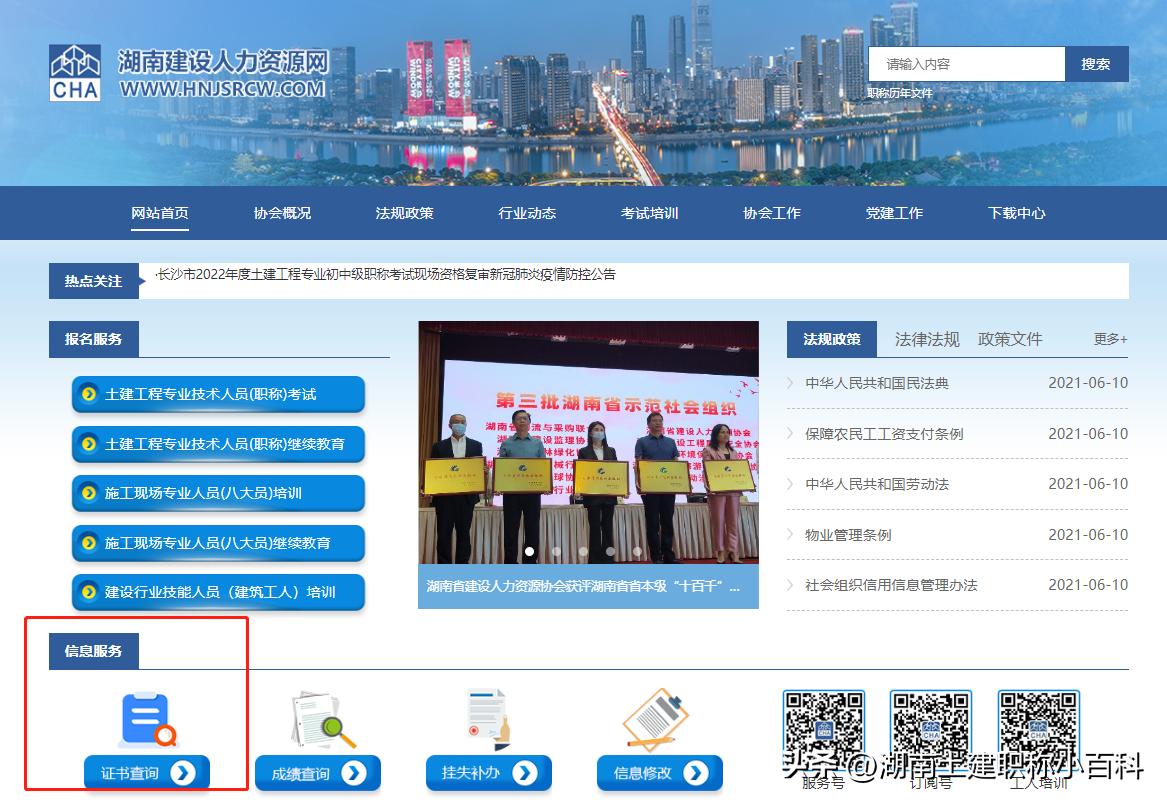
Task: Open the 保障农民工工资支付条例 link
Action: 886,433
